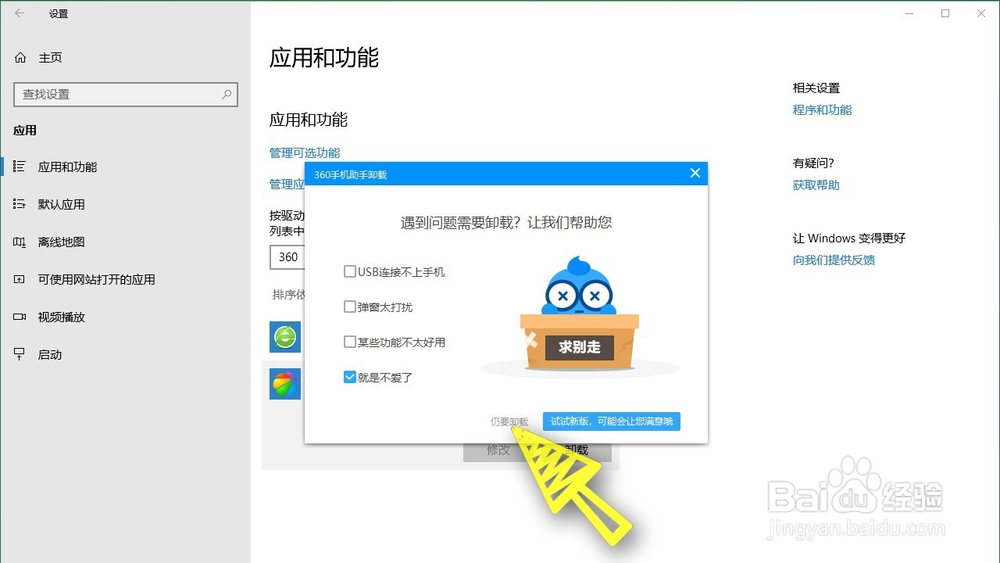
Task: Go back with the Settings back arrow
Action: 20,13
